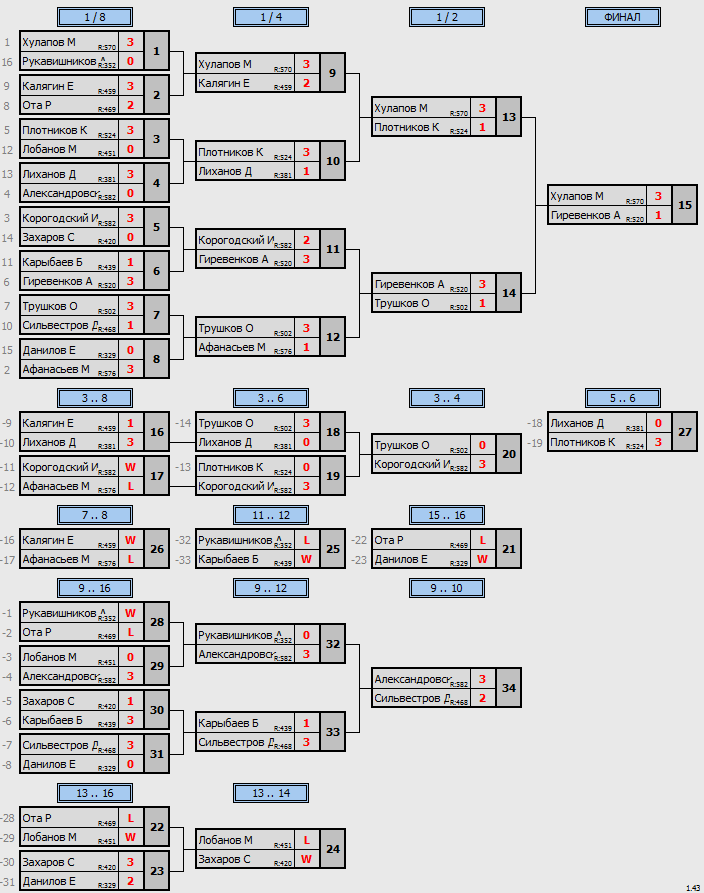Click Лиханов Д in match 27

pos(577,423)
